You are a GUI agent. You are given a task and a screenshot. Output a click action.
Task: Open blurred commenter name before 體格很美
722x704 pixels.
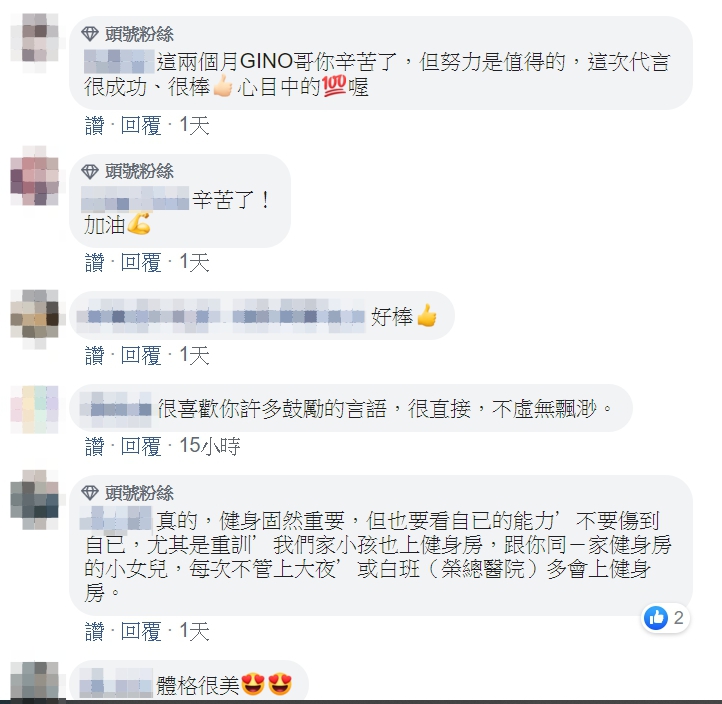tap(116, 683)
